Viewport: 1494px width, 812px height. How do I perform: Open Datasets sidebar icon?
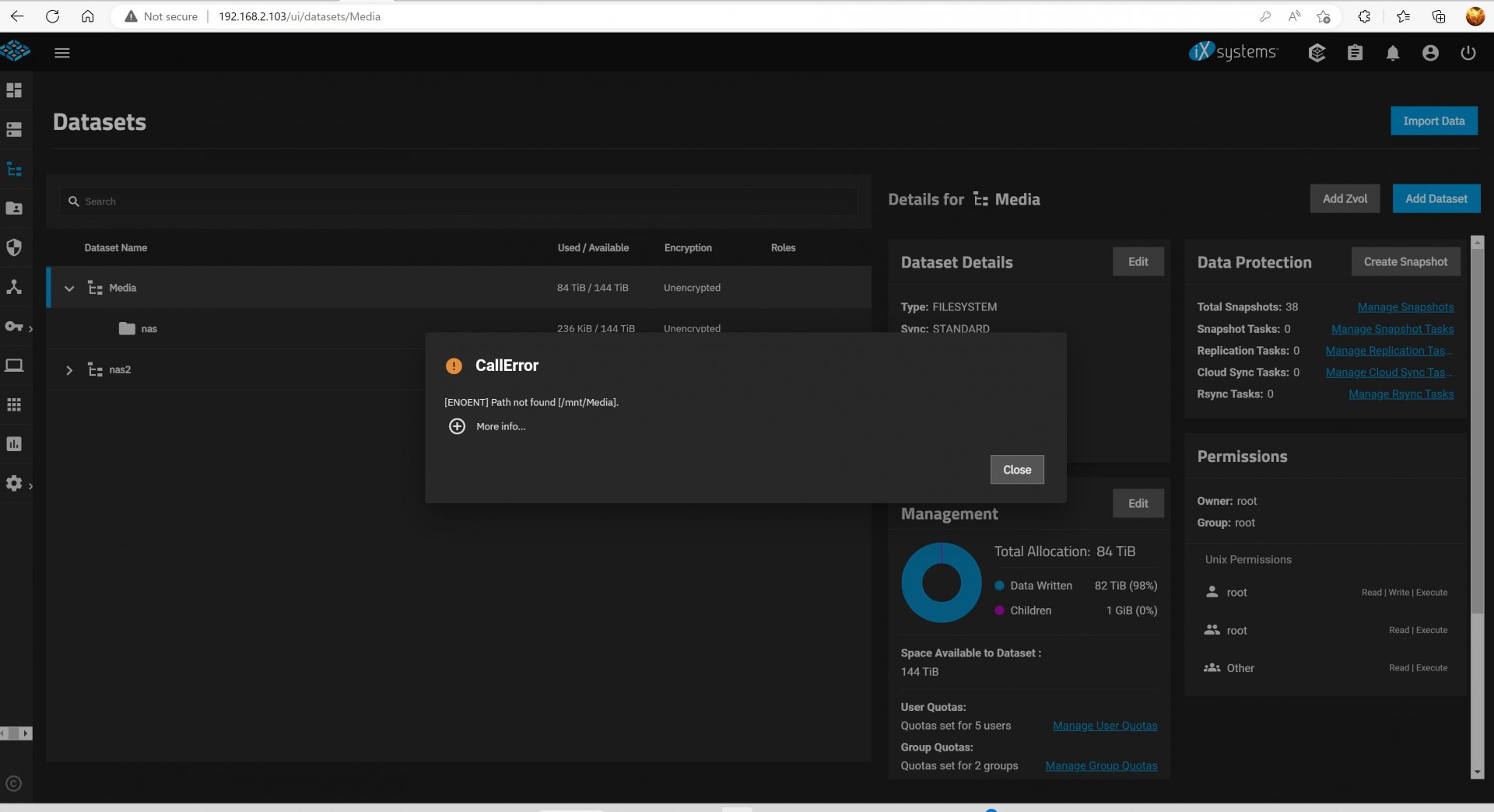click(x=14, y=169)
